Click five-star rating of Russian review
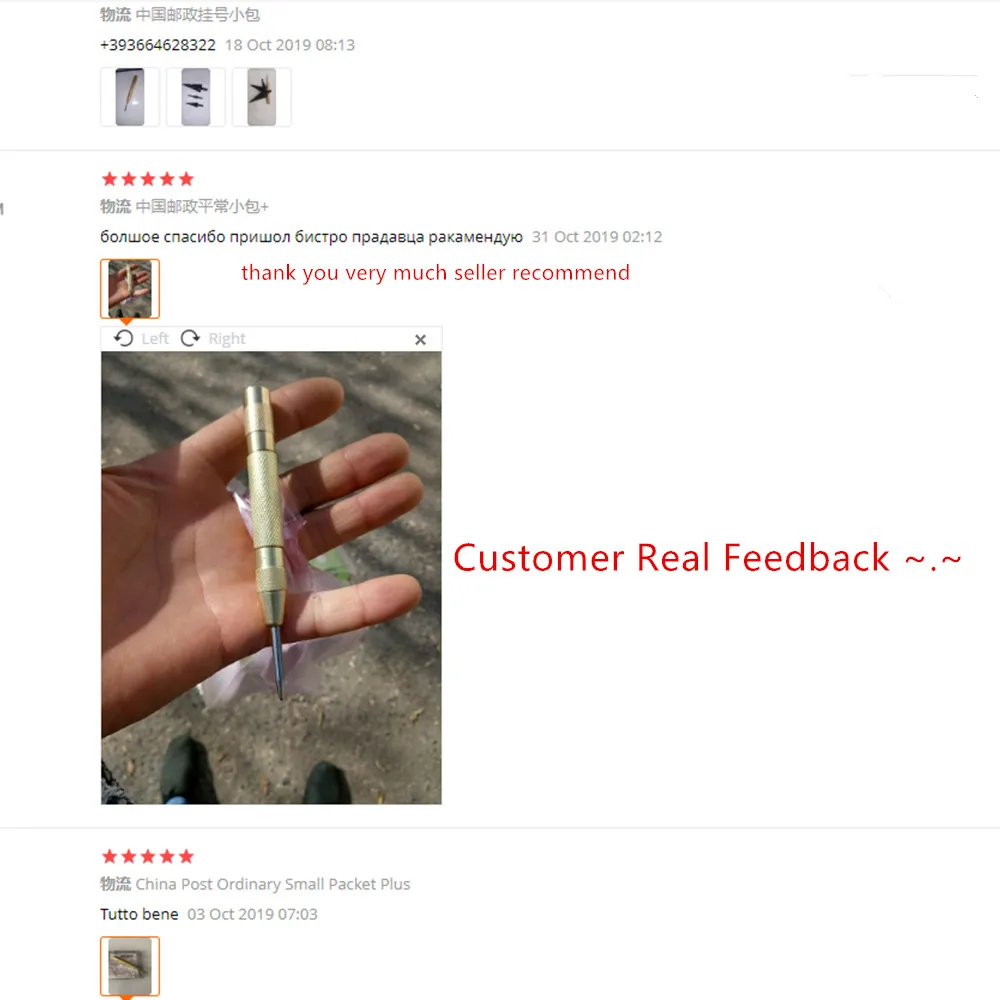 coord(147,179)
